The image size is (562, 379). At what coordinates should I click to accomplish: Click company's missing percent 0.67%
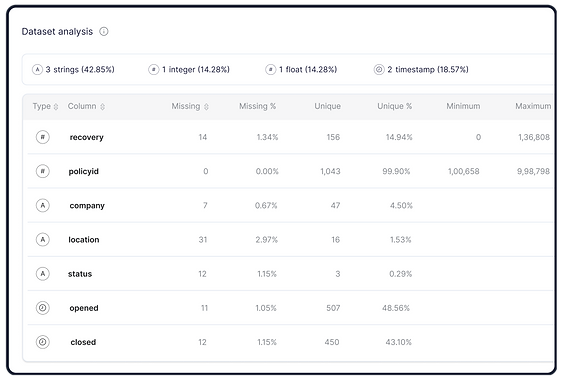266,205
